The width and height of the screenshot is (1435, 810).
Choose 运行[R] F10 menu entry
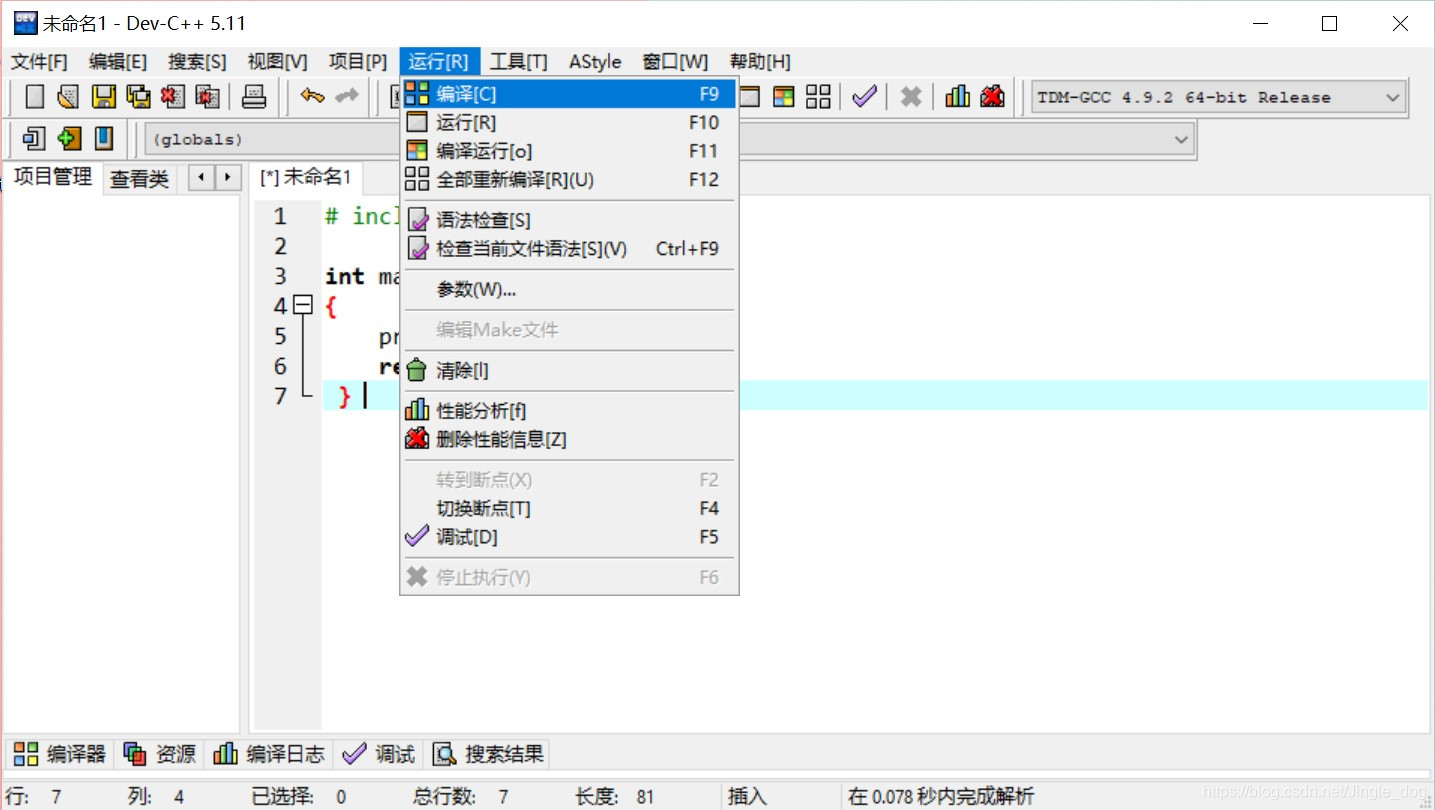569,123
